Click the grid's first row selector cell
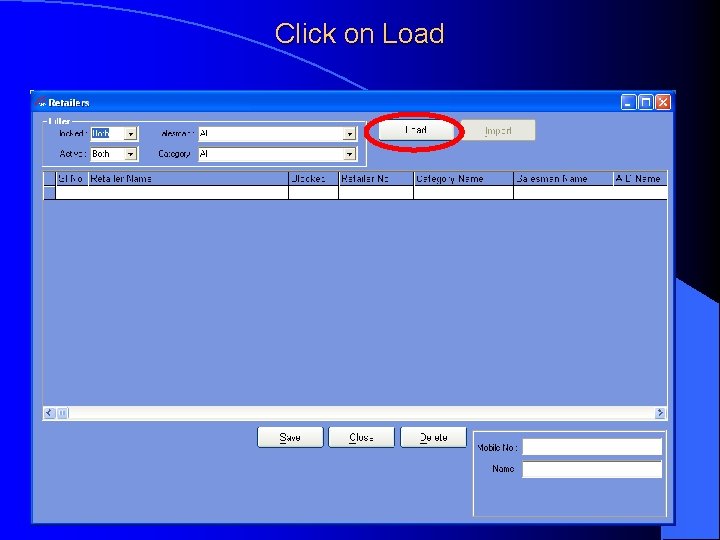The width and height of the screenshot is (720, 540). click(49, 192)
